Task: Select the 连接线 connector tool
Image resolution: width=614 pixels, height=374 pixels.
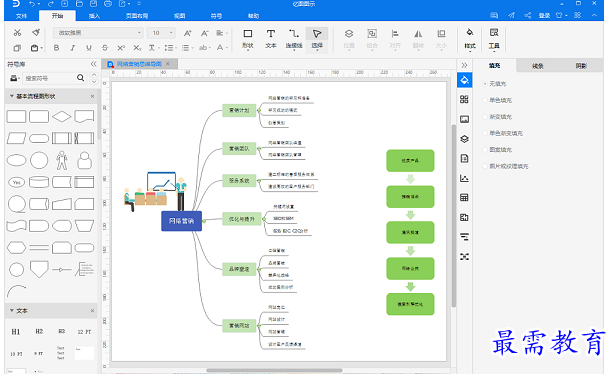Action: (294, 39)
